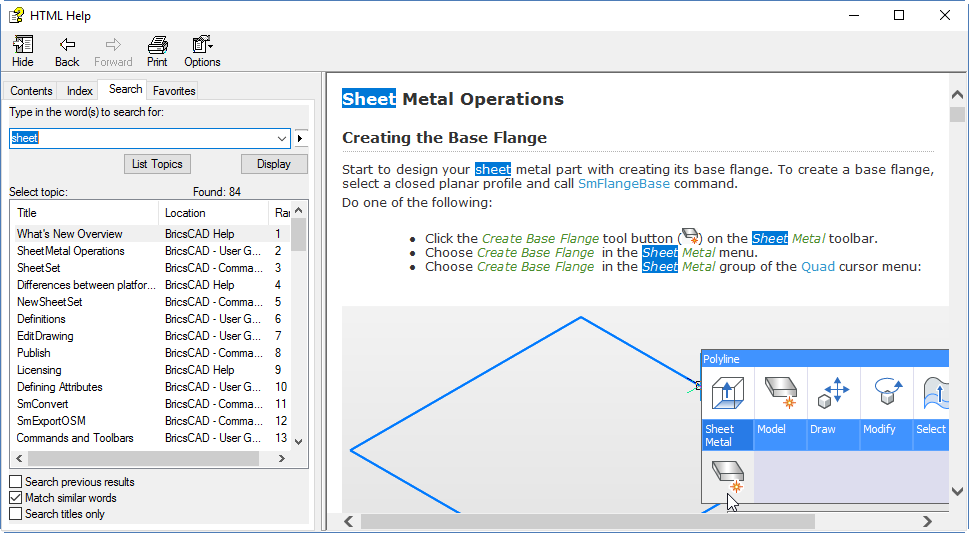
Task: Uncheck Match similar words checkbox
Action: coord(16,498)
